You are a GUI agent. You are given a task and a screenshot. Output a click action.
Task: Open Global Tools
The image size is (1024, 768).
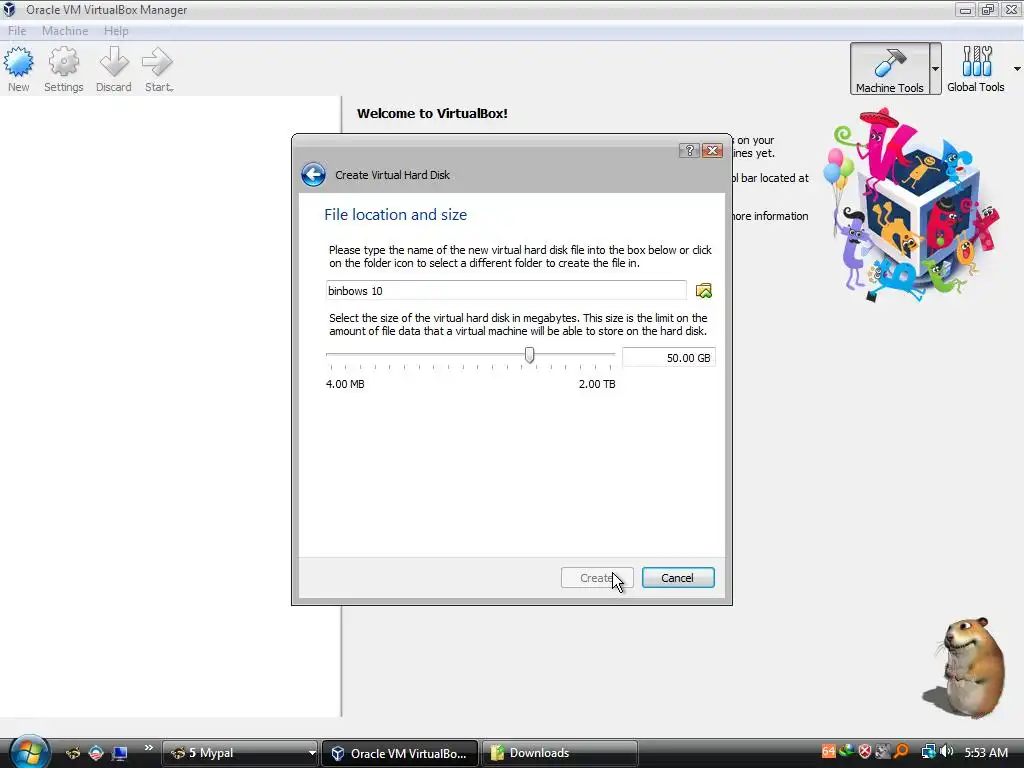point(976,69)
